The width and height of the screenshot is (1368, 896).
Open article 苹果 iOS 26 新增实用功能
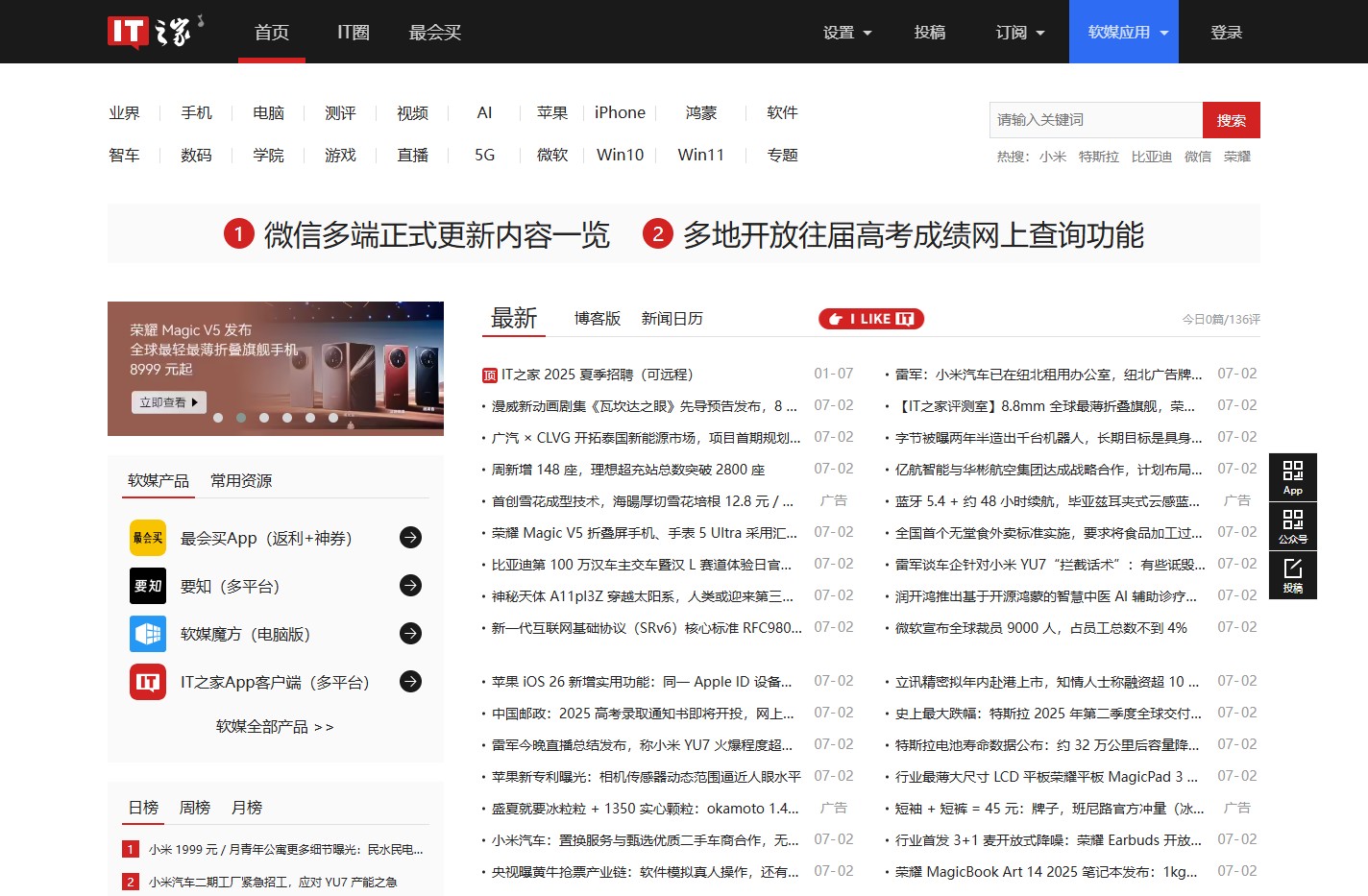642,682
